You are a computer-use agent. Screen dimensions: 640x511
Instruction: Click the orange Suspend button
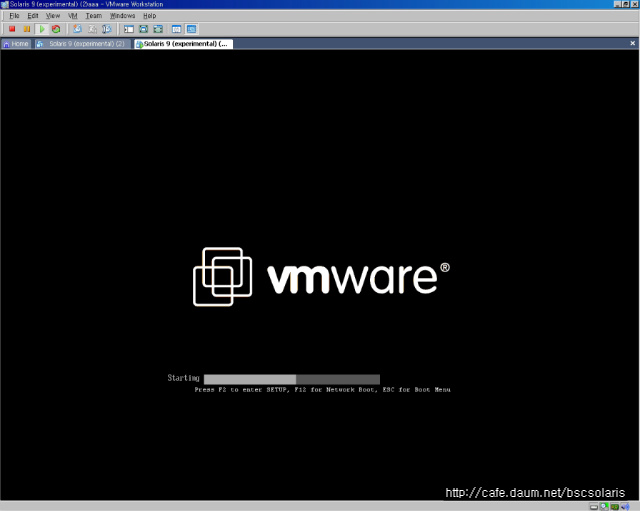coord(27,29)
